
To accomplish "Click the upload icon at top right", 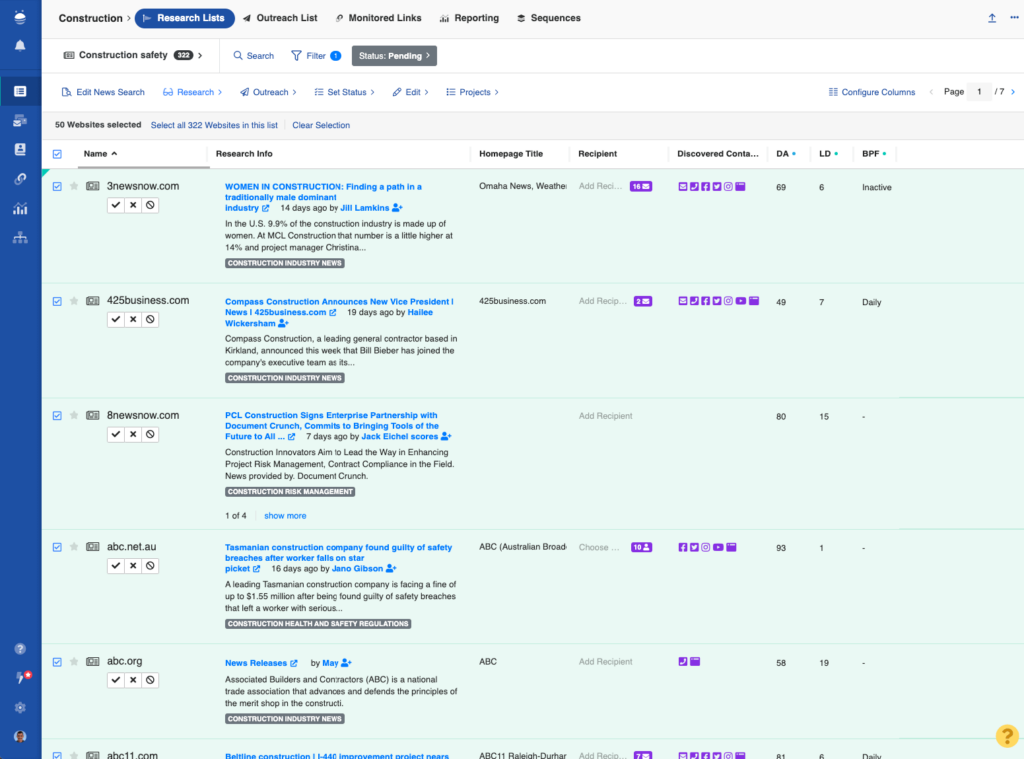I will pyautogui.click(x=992, y=18).
